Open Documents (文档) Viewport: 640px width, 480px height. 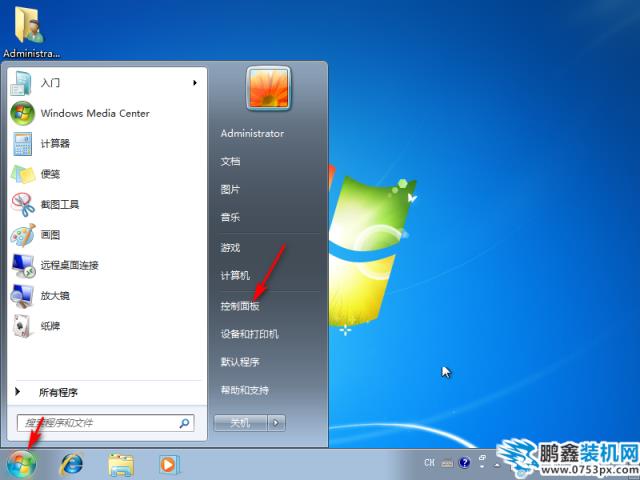[230, 162]
